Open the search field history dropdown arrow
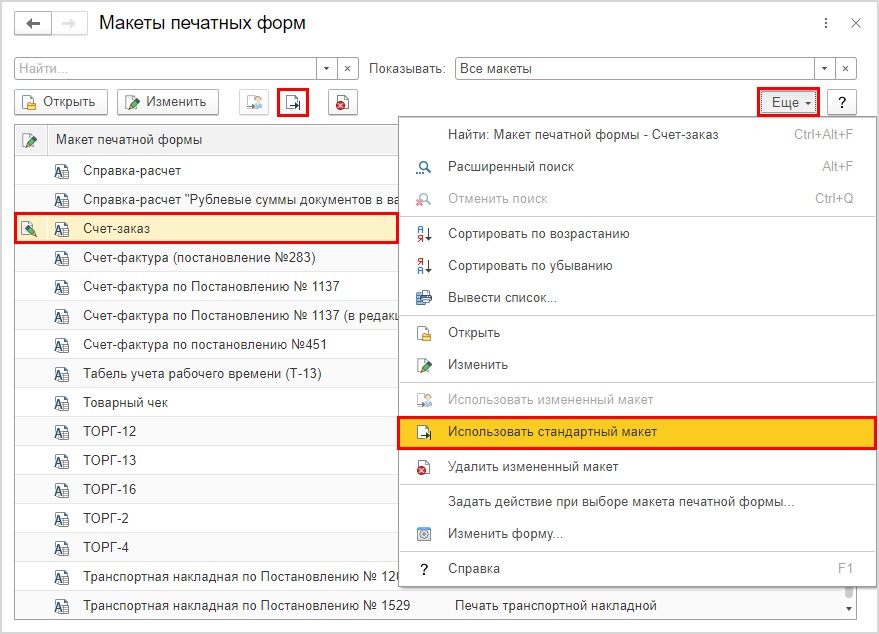 pyautogui.click(x=326, y=68)
